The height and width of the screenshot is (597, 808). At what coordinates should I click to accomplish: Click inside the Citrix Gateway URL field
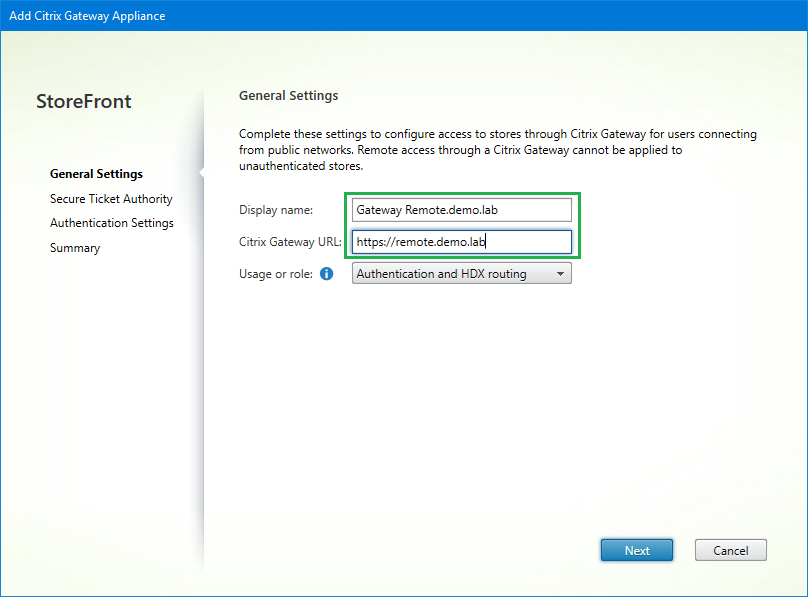[461, 242]
